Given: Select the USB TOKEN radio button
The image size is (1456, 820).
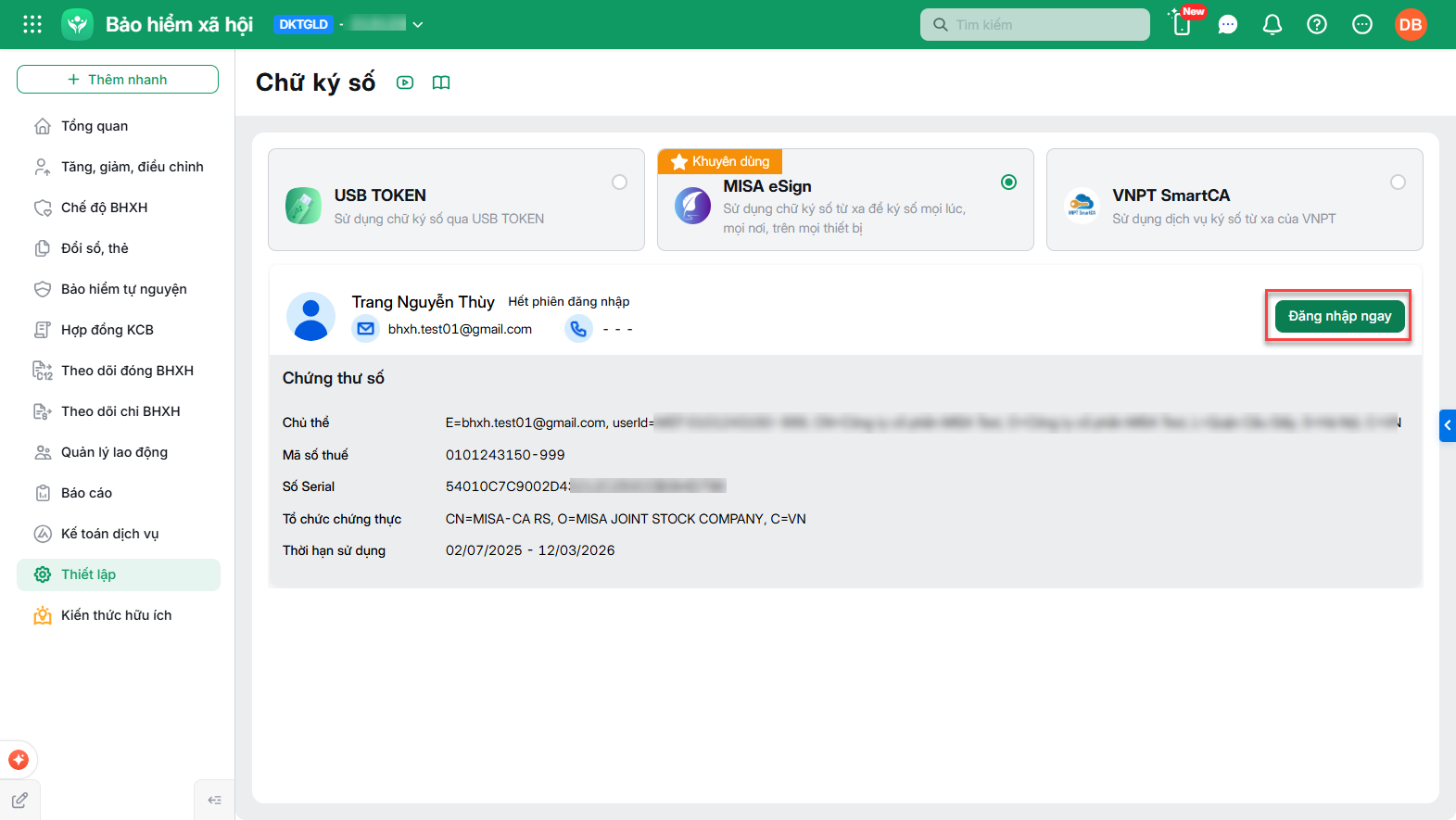Looking at the screenshot, I should (x=619, y=183).
